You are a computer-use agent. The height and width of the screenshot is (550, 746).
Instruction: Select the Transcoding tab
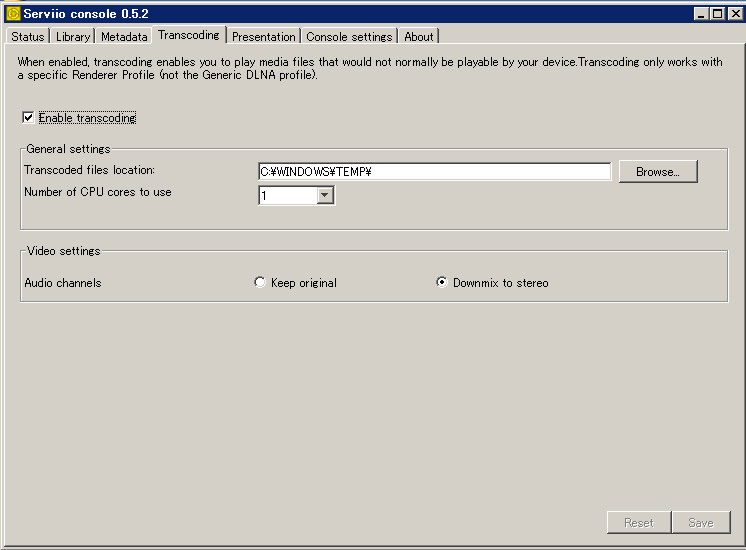(188, 35)
